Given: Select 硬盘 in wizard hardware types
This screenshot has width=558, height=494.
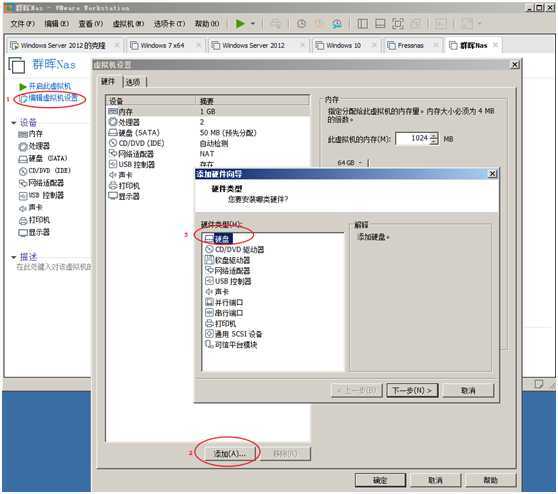Looking at the screenshot, I should pos(219,239).
